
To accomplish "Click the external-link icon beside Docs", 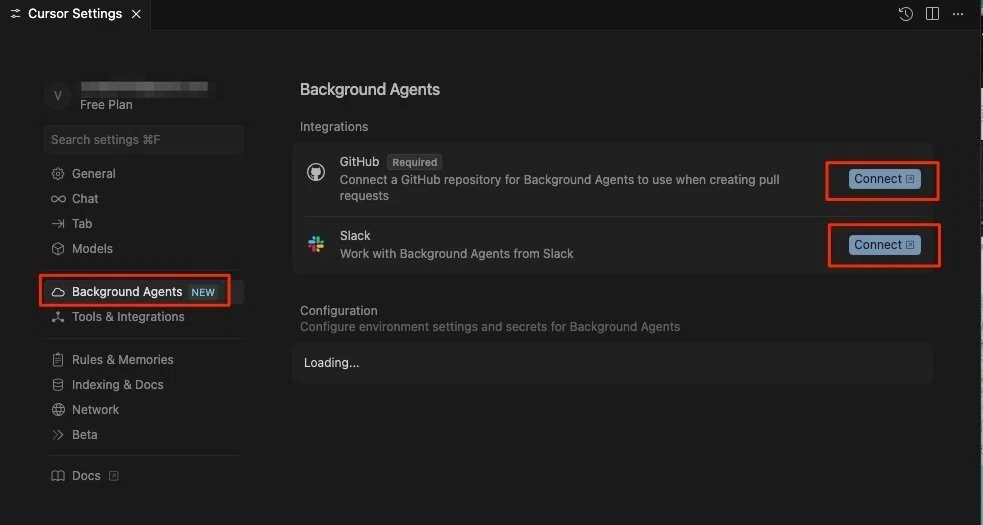I will [113, 475].
